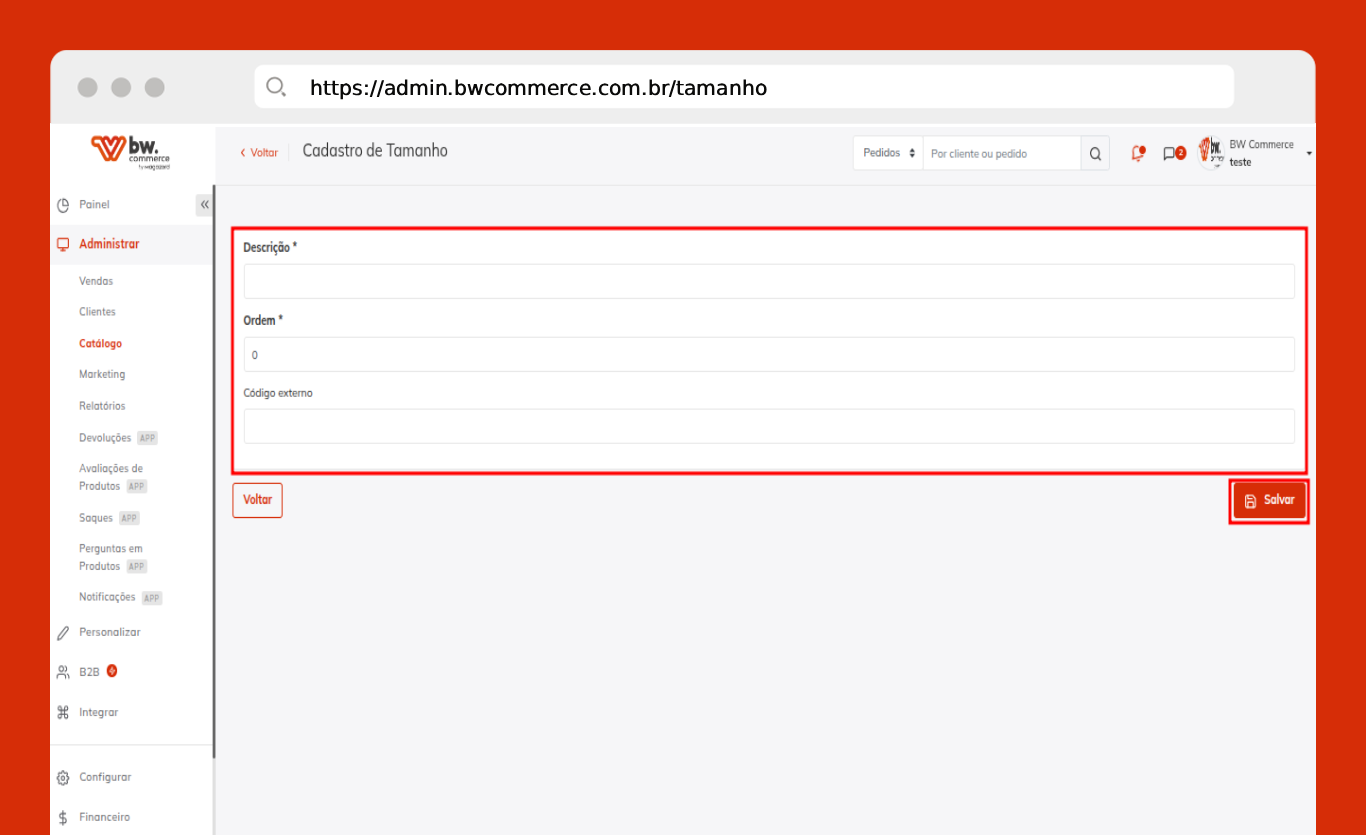This screenshot has width=1366, height=835.
Task: Focus the Descrição input field
Action: (768, 281)
